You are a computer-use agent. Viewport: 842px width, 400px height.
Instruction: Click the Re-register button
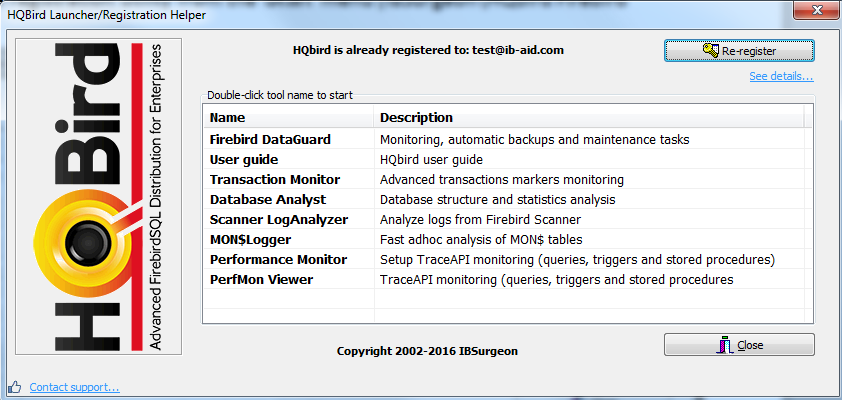pyautogui.click(x=739, y=50)
